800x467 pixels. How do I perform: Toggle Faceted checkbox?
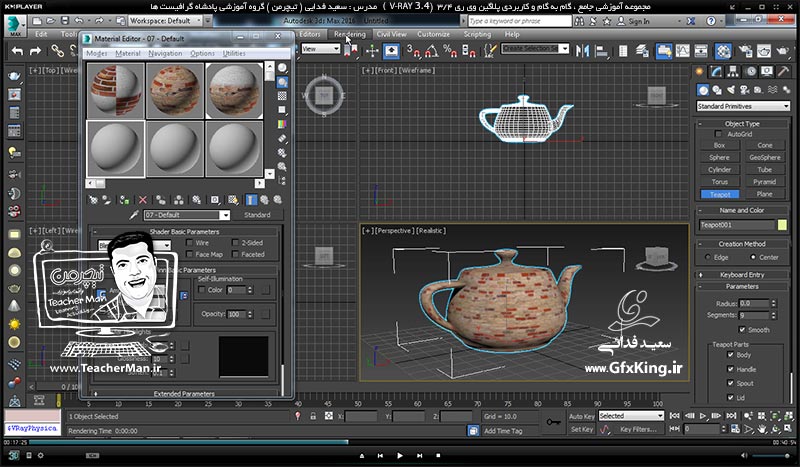point(235,254)
